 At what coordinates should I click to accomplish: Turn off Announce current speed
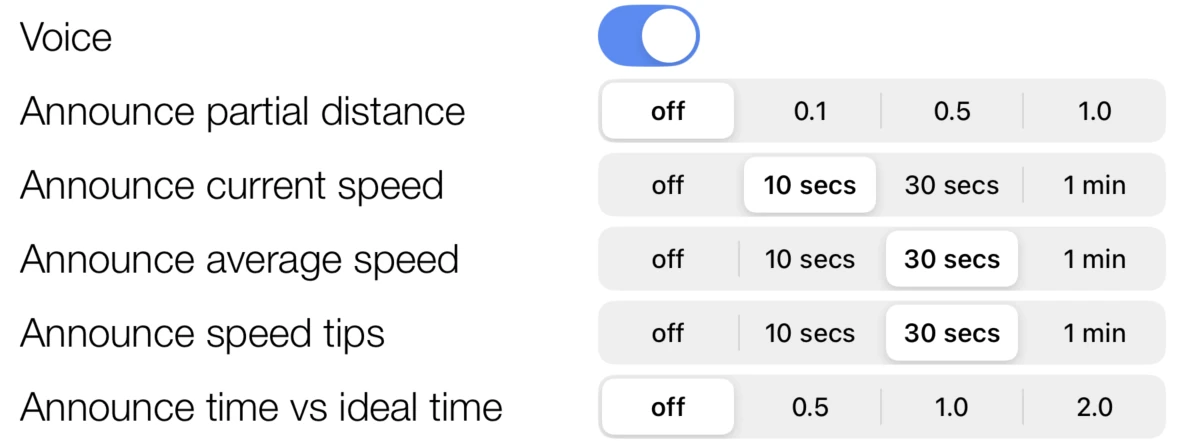(x=668, y=185)
